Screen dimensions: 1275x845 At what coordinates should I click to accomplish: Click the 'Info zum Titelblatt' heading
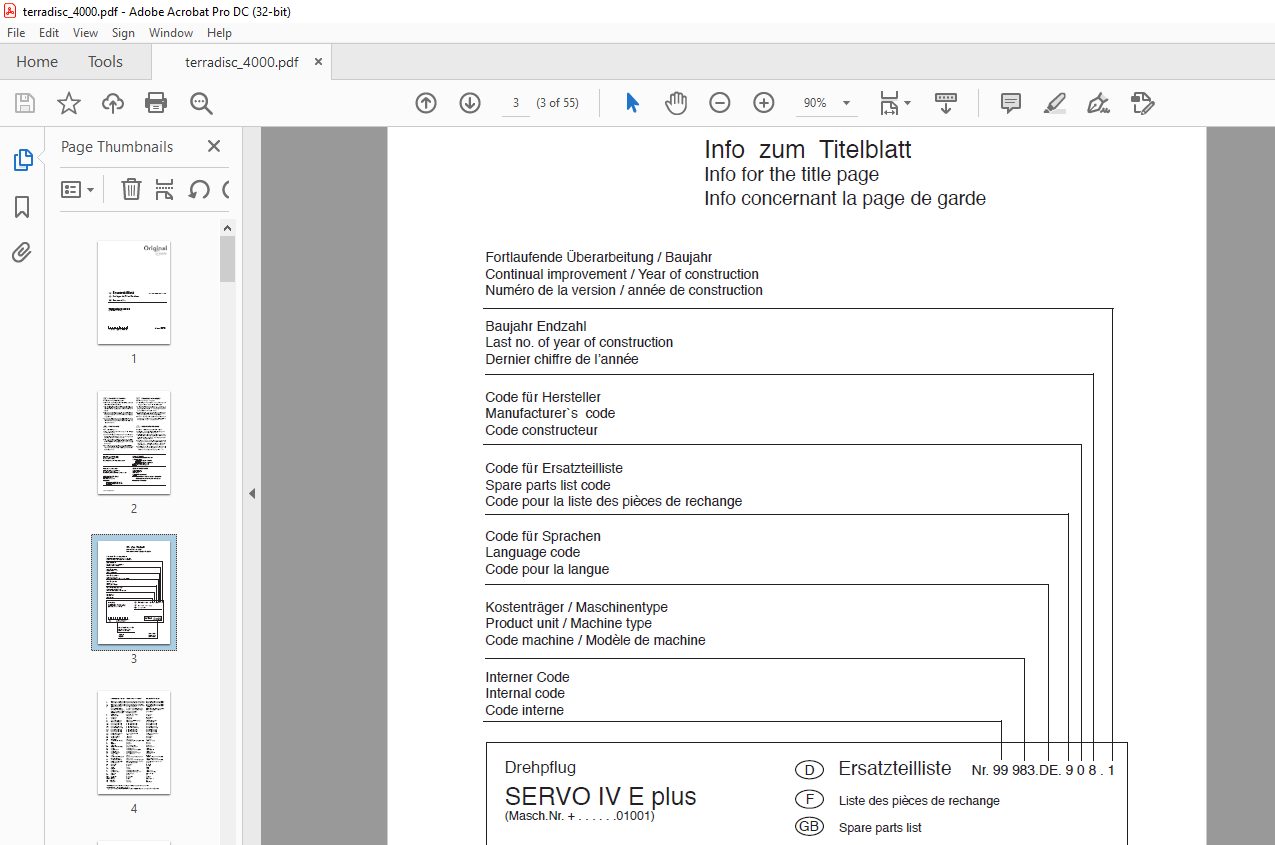pos(807,150)
